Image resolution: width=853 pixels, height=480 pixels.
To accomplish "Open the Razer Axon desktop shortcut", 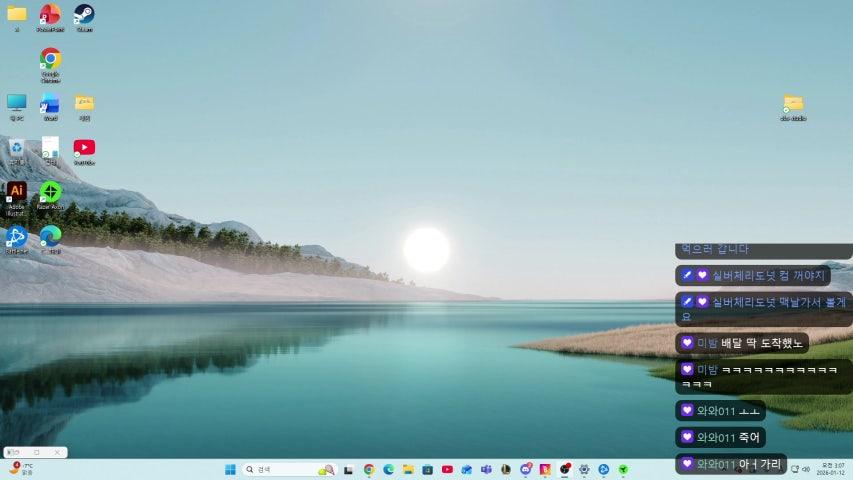I will point(50,192).
